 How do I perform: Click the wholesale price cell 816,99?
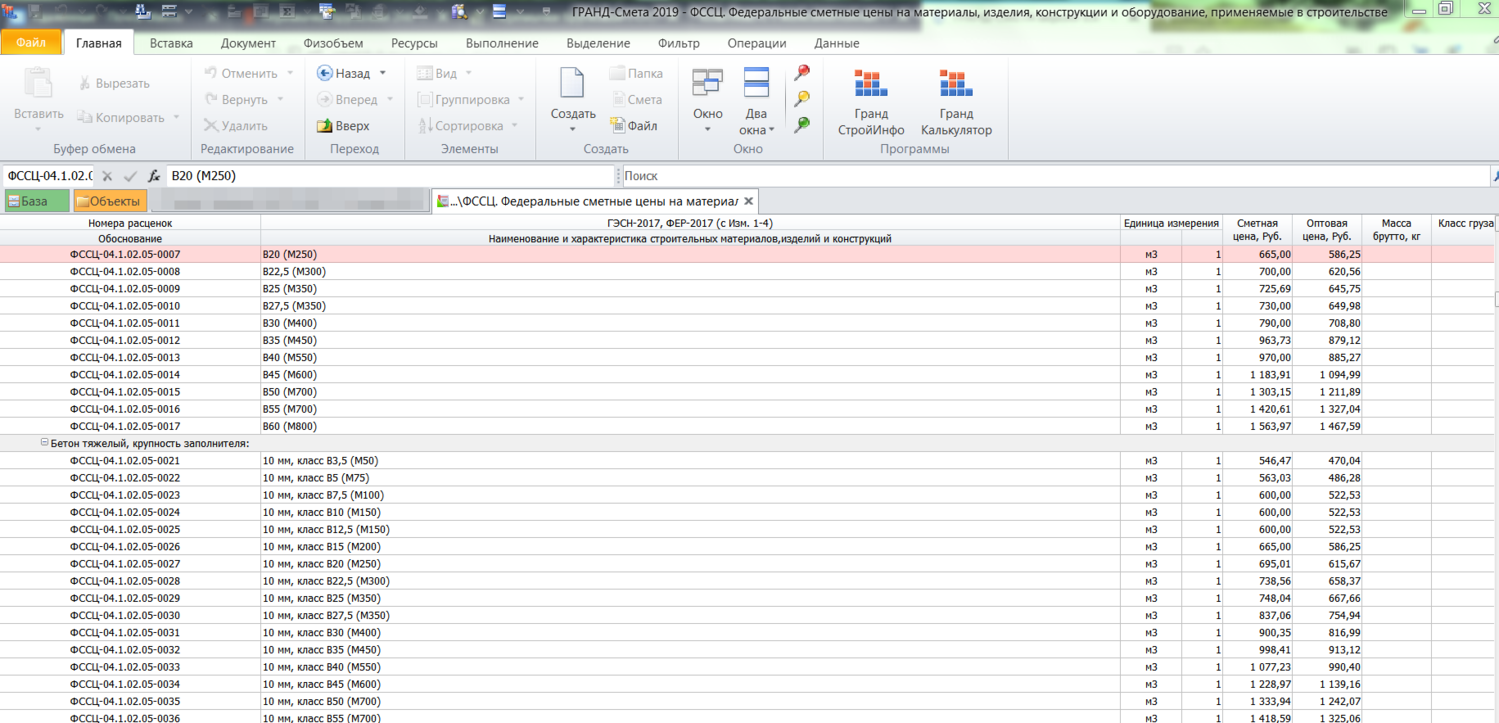1327,633
